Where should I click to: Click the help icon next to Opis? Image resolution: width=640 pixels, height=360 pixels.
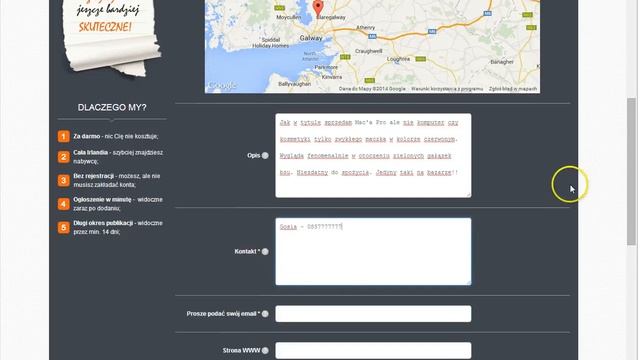[265, 156]
